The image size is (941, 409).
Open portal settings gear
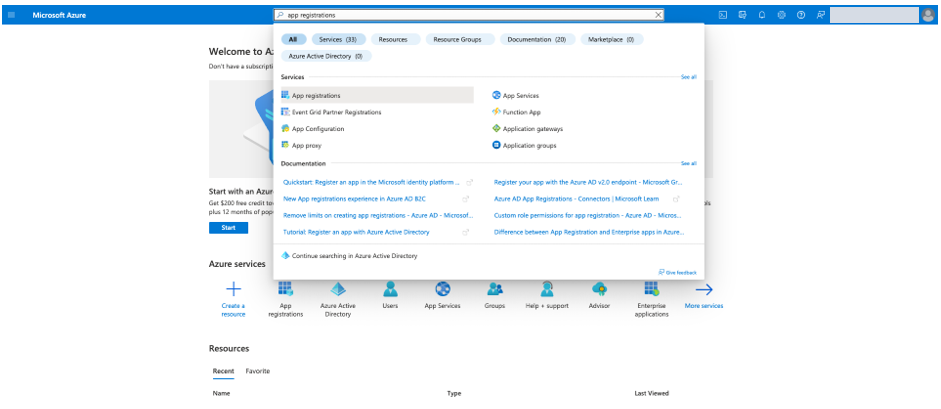(x=781, y=15)
